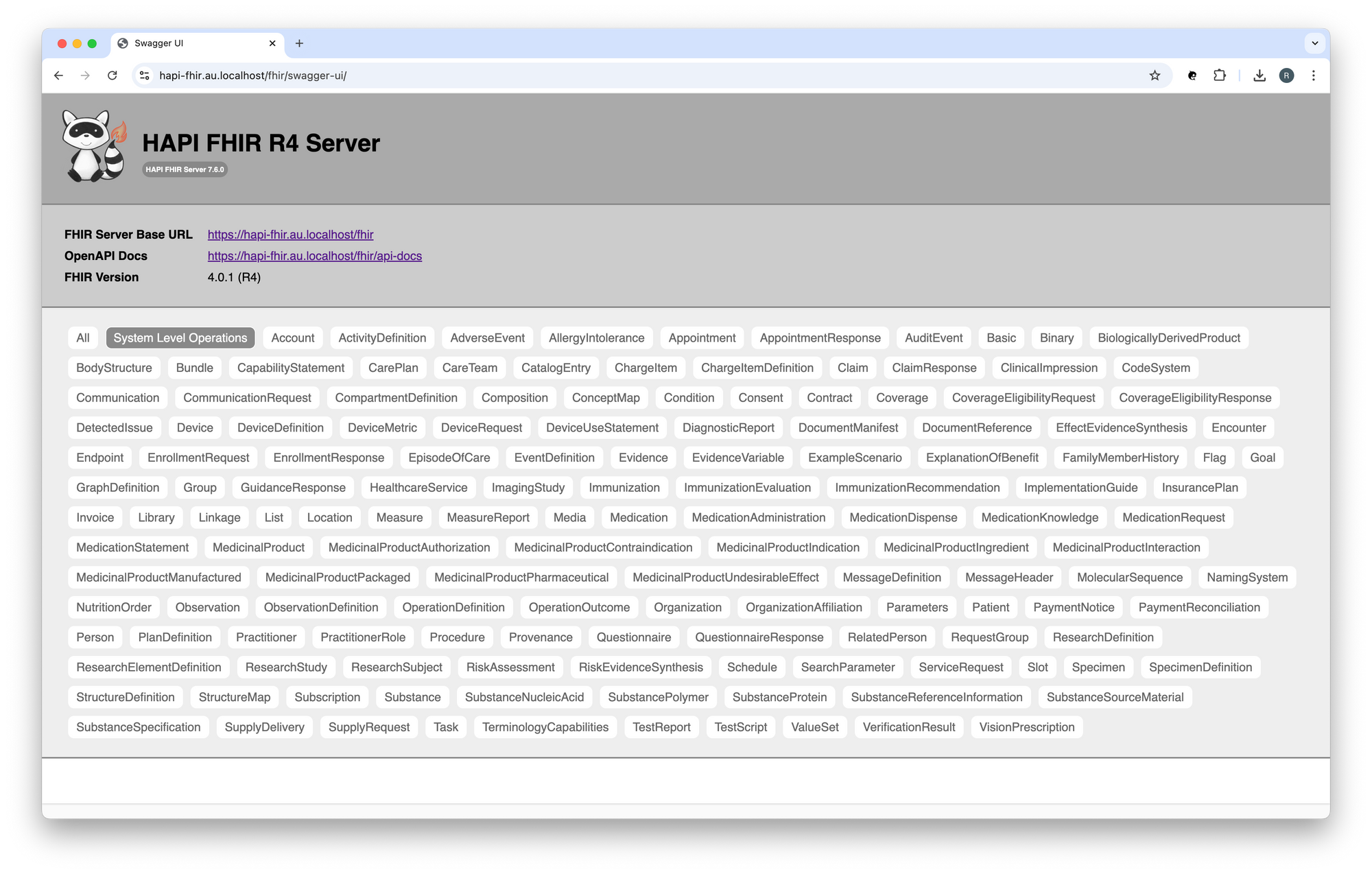Open the Condition resource
Screen dimensions: 1372x874
coord(689,398)
